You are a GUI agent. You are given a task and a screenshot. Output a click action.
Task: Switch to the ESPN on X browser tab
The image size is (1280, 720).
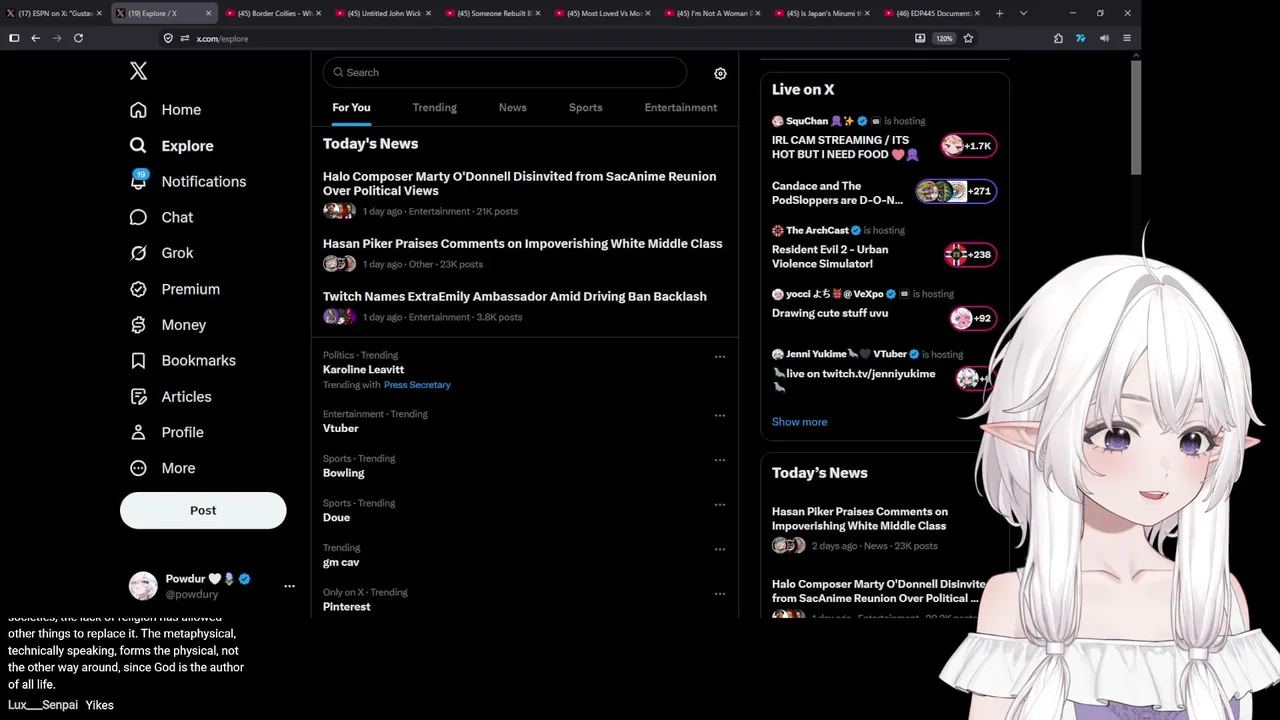54,13
